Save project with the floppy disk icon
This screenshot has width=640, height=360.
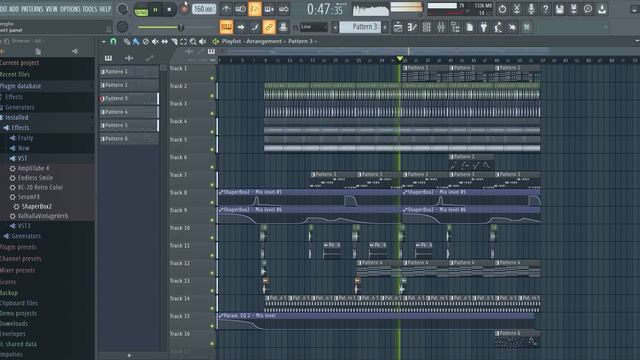point(560,9)
